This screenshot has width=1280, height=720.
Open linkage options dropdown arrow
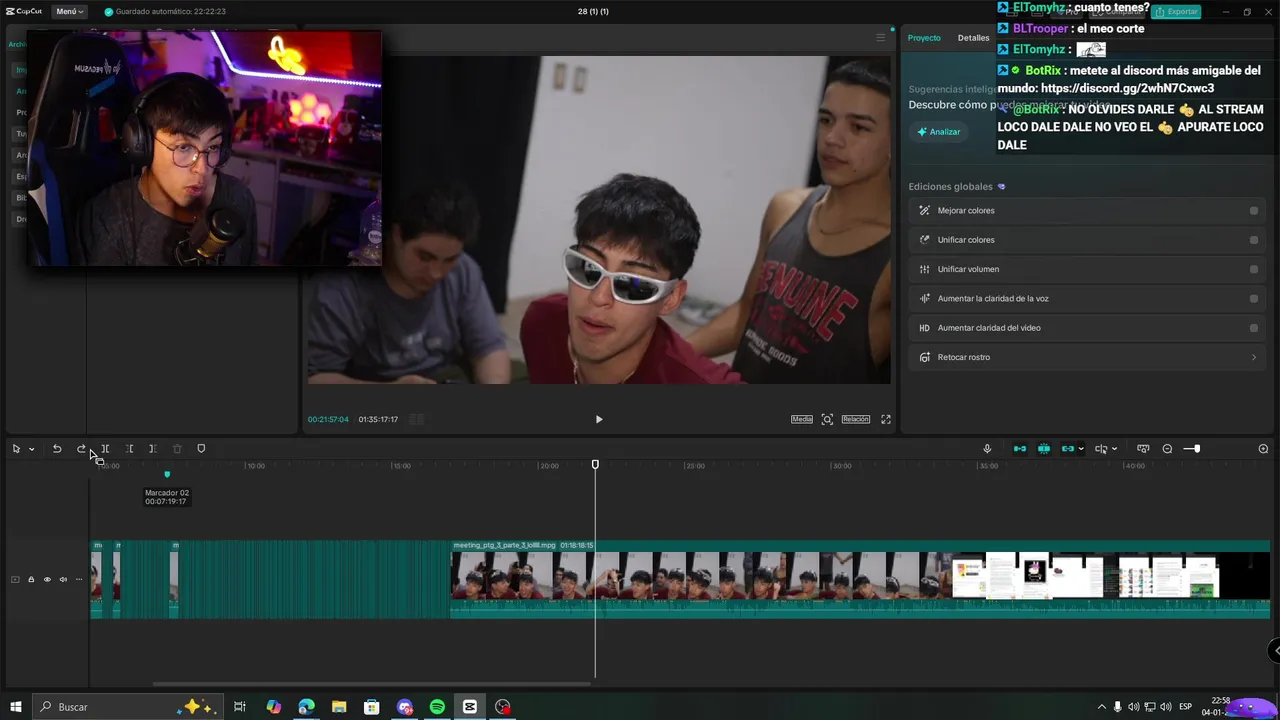click(1081, 449)
